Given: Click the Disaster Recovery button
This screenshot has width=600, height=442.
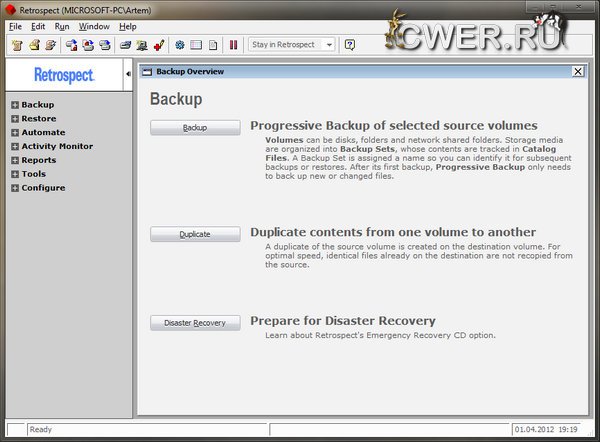Looking at the screenshot, I should [x=195, y=323].
